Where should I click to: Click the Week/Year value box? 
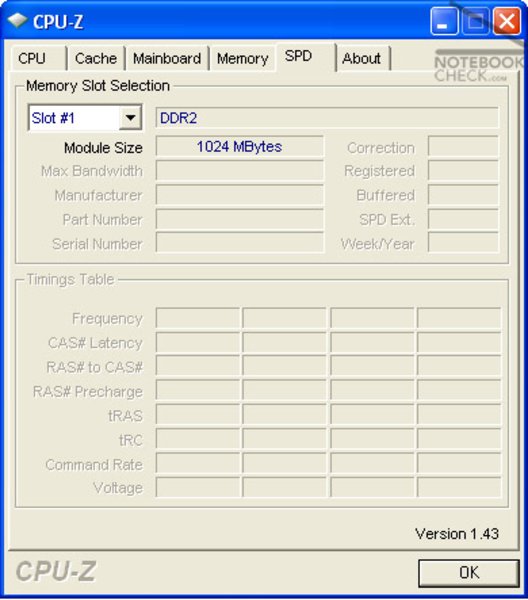point(463,243)
